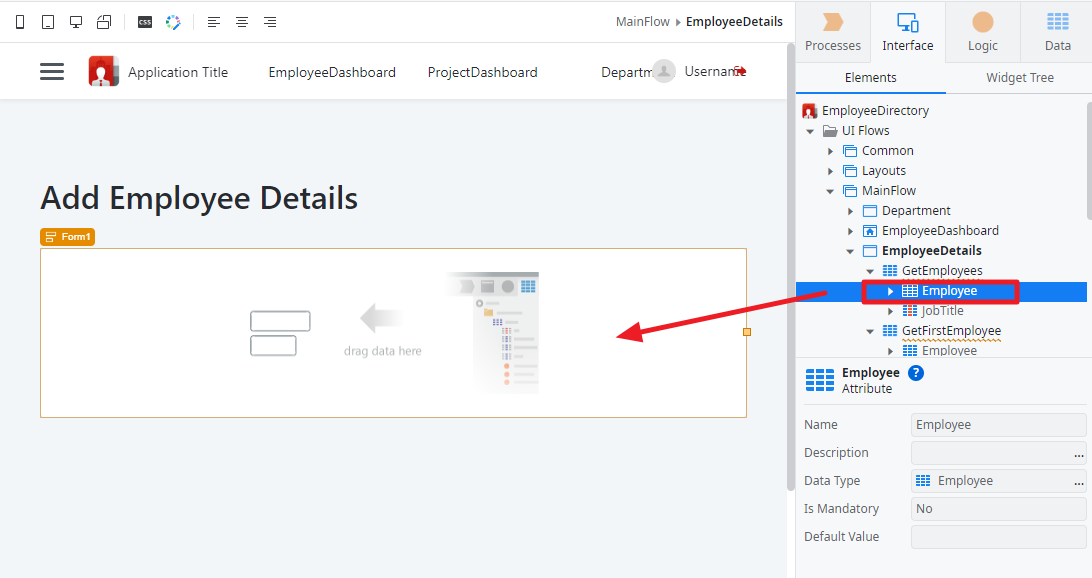The height and width of the screenshot is (578, 1092).
Task: Collapse the GetFirstEmployee aggregate
Action: (x=871, y=331)
